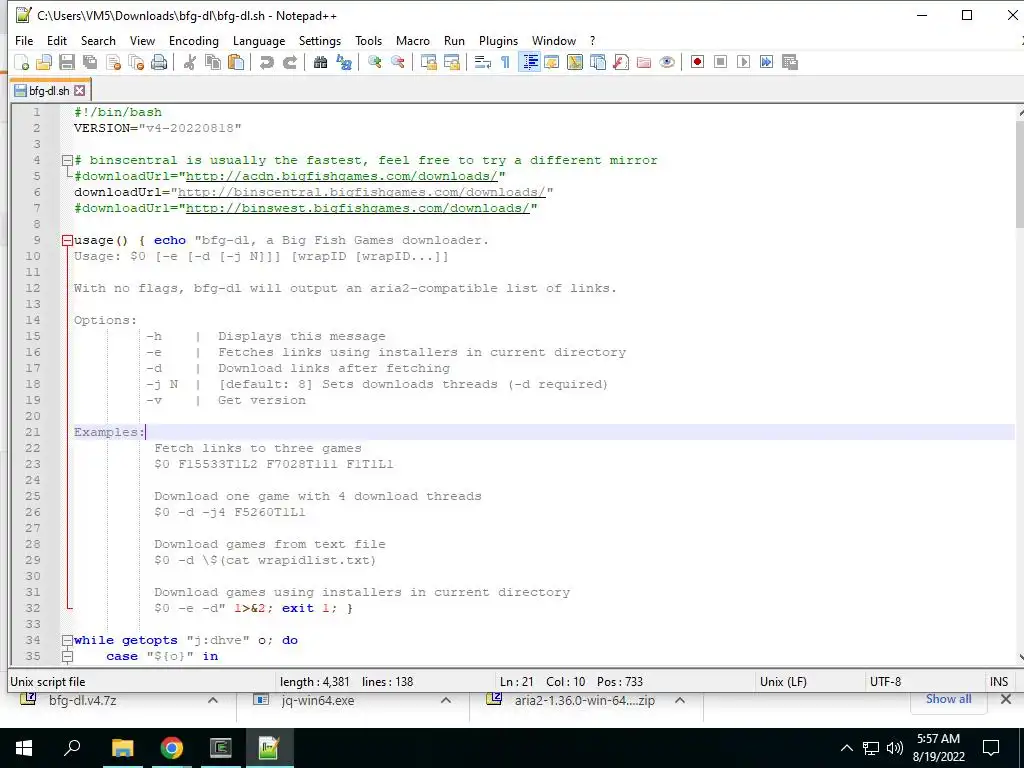Collapse the case block fold at line 35

67,656
